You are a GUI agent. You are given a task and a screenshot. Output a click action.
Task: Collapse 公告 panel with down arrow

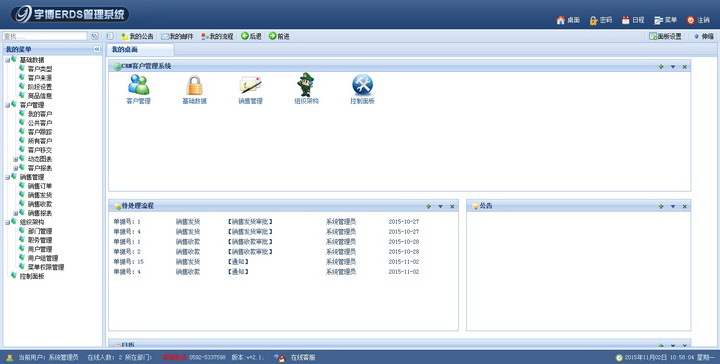[673, 207]
